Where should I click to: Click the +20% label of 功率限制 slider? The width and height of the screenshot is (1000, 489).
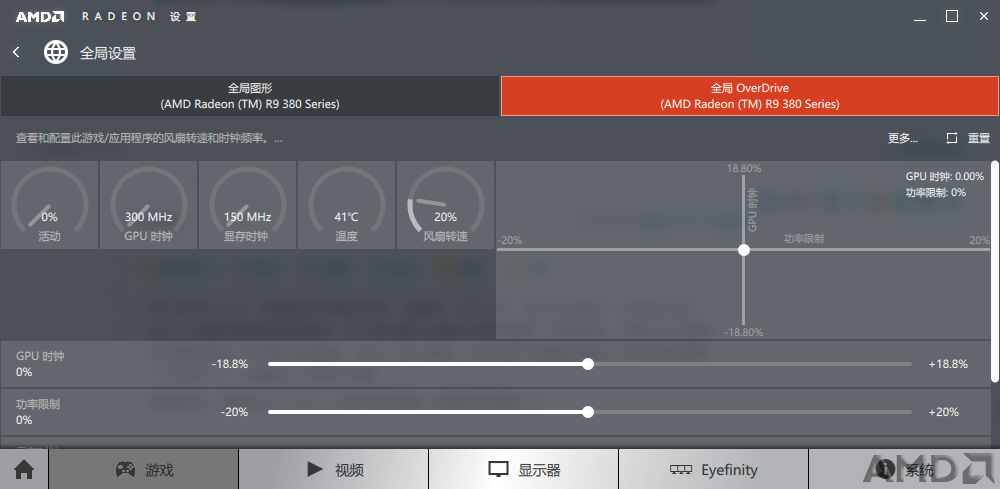click(943, 412)
